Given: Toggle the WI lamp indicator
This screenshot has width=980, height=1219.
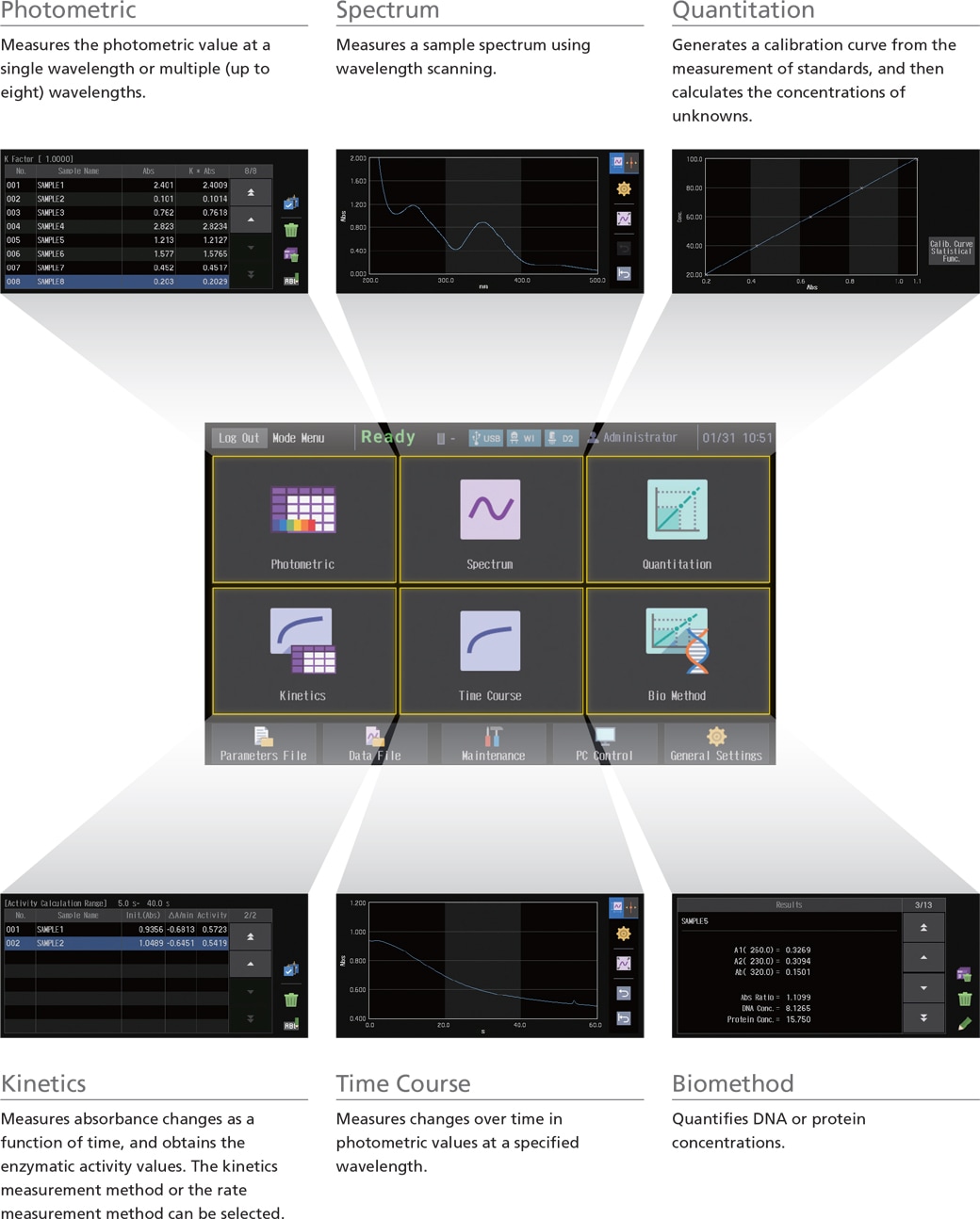Looking at the screenshot, I should click(523, 438).
